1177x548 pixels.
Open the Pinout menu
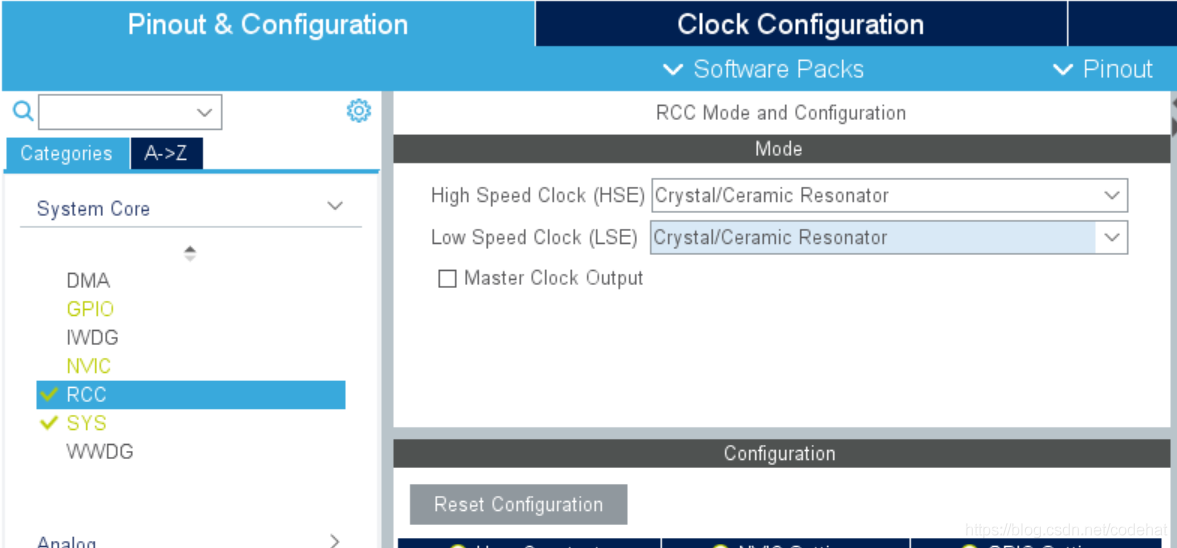(1103, 70)
